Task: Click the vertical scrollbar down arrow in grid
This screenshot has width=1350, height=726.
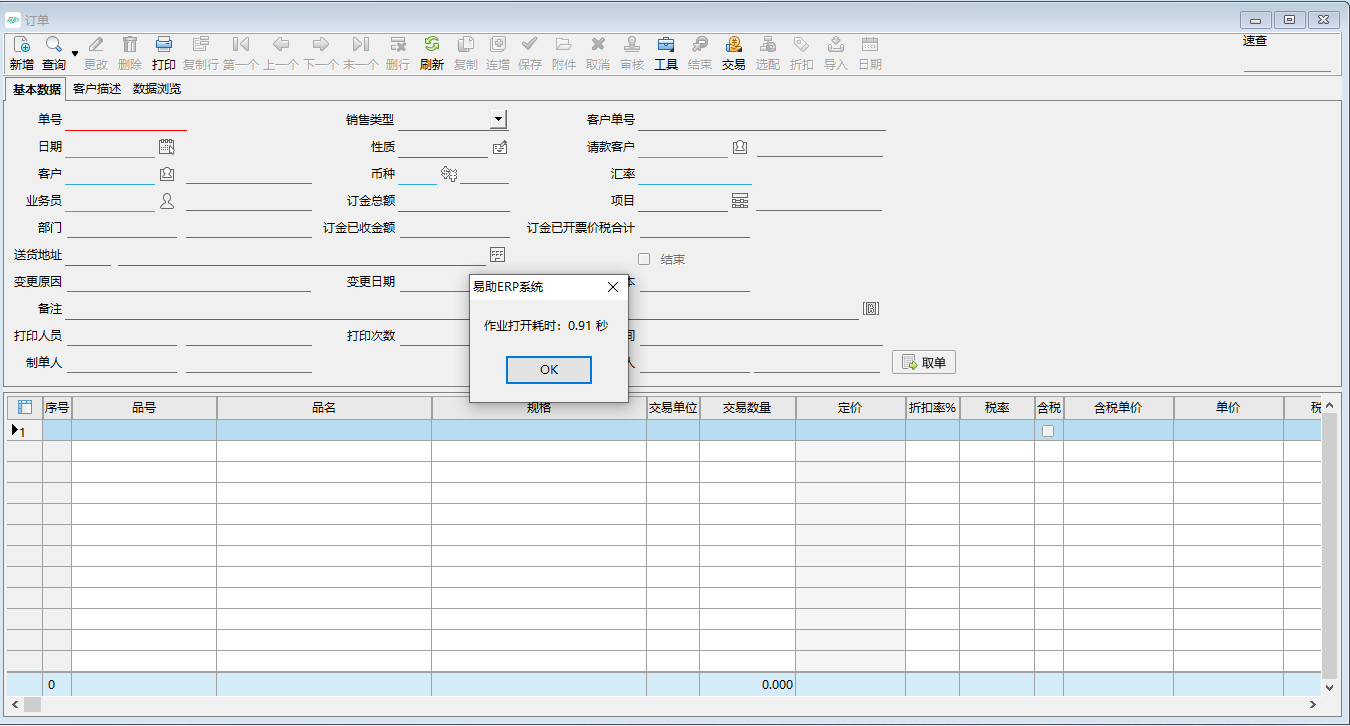Action: tap(1329, 687)
